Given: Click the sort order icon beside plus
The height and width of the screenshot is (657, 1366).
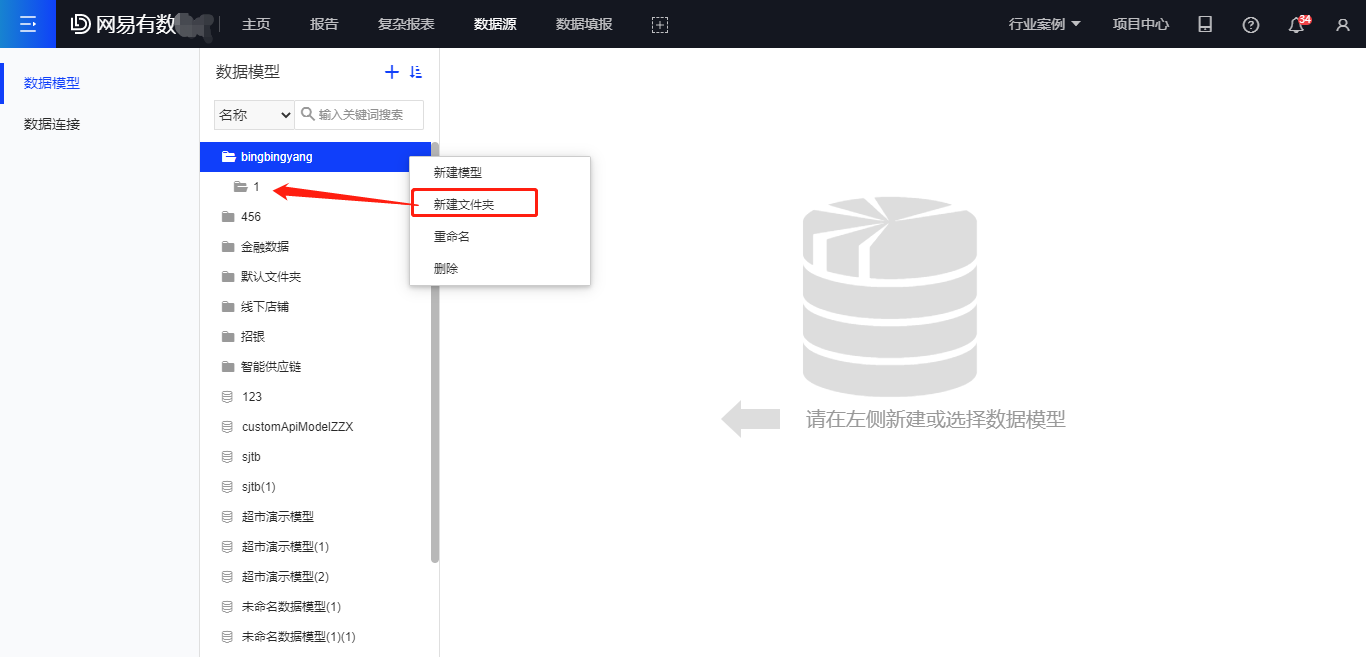Looking at the screenshot, I should click(417, 72).
